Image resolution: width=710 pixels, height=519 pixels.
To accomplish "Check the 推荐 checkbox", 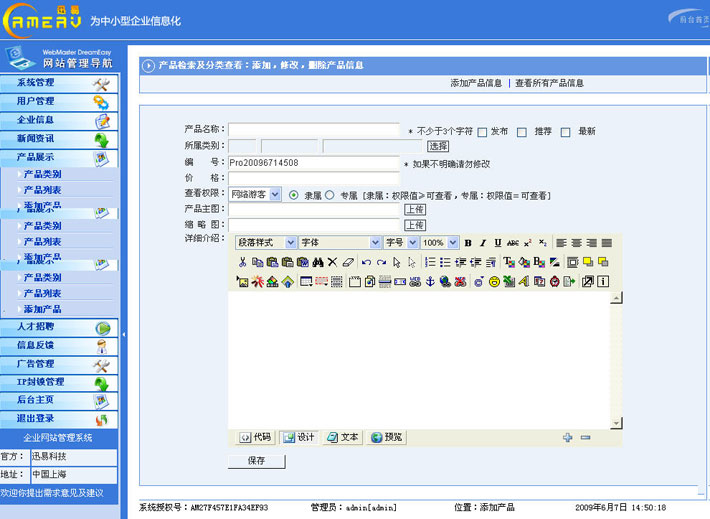I will [x=522, y=132].
